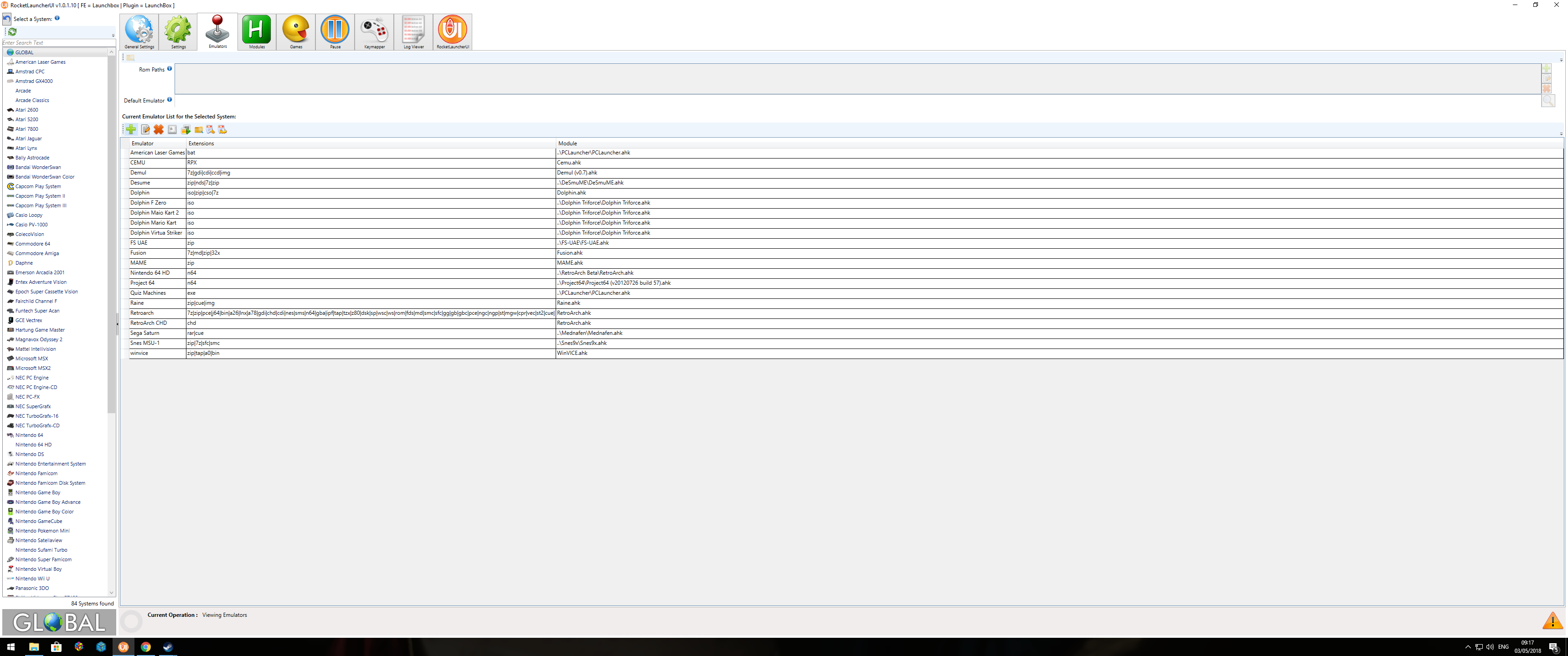This screenshot has width=1568, height=656.
Task: Click the add rom path plus button
Action: [x=1547, y=69]
